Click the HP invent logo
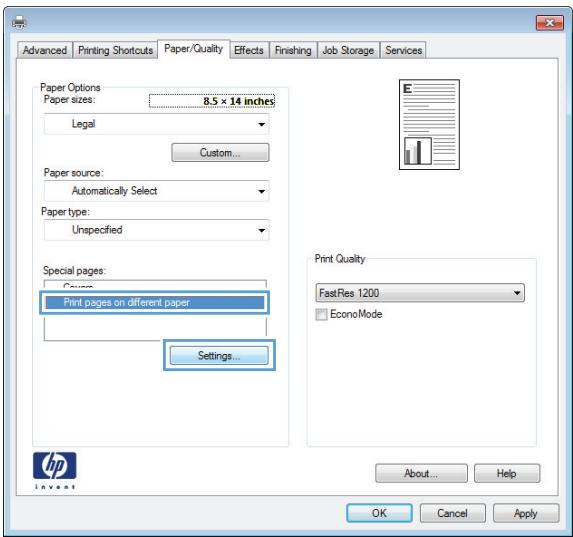 coord(54,470)
